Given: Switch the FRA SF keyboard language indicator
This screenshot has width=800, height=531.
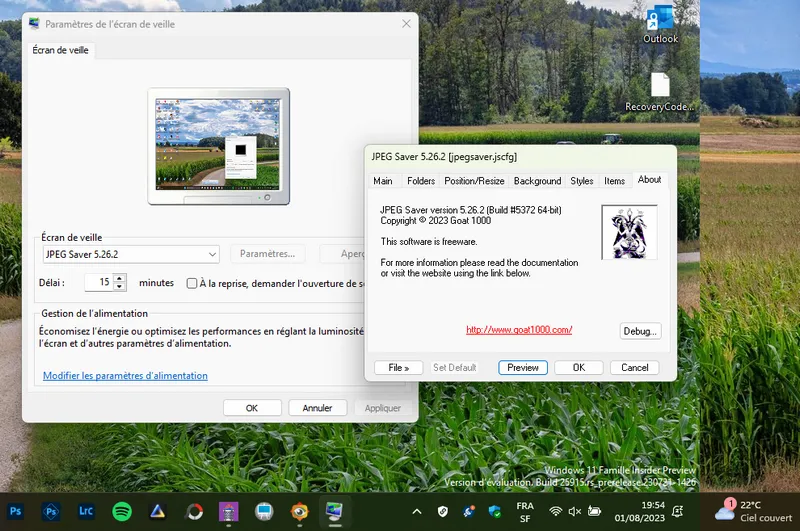Looking at the screenshot, I should pos(525,512).
